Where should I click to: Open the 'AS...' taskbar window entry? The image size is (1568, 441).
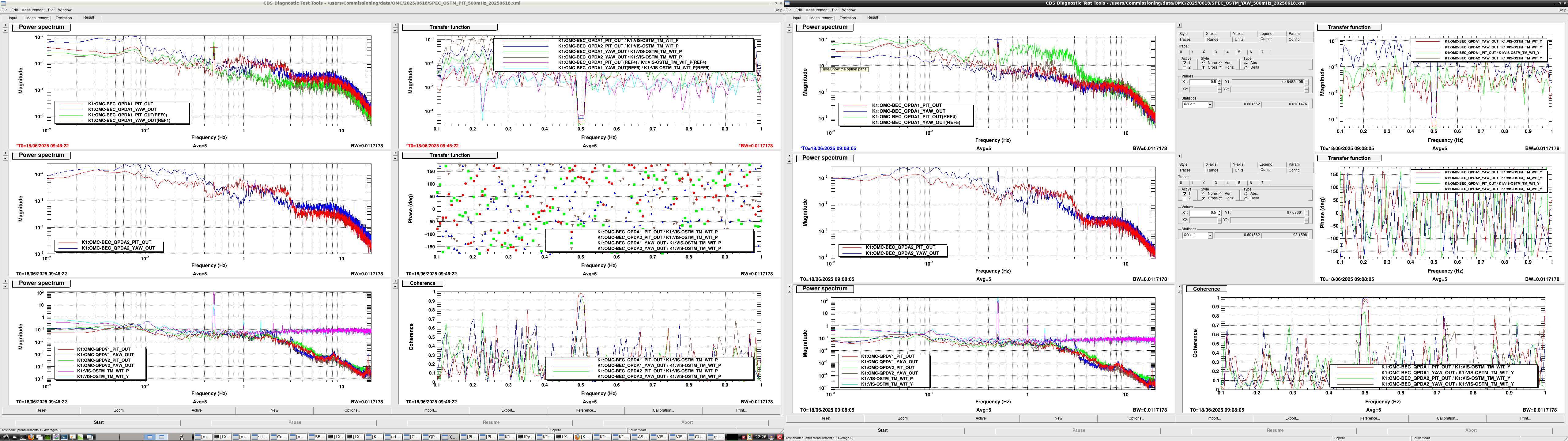click(x=640, y=437)
